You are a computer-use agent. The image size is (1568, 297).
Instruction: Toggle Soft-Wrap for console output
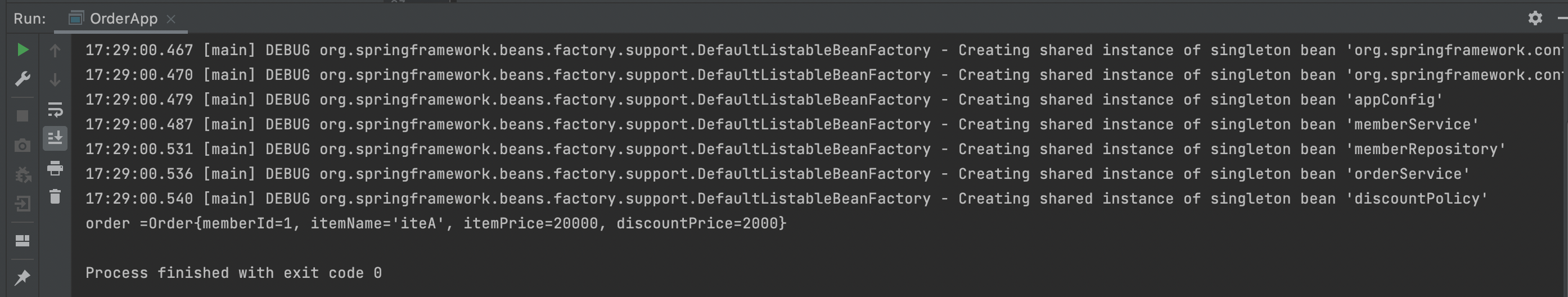[x=55, y=110]
